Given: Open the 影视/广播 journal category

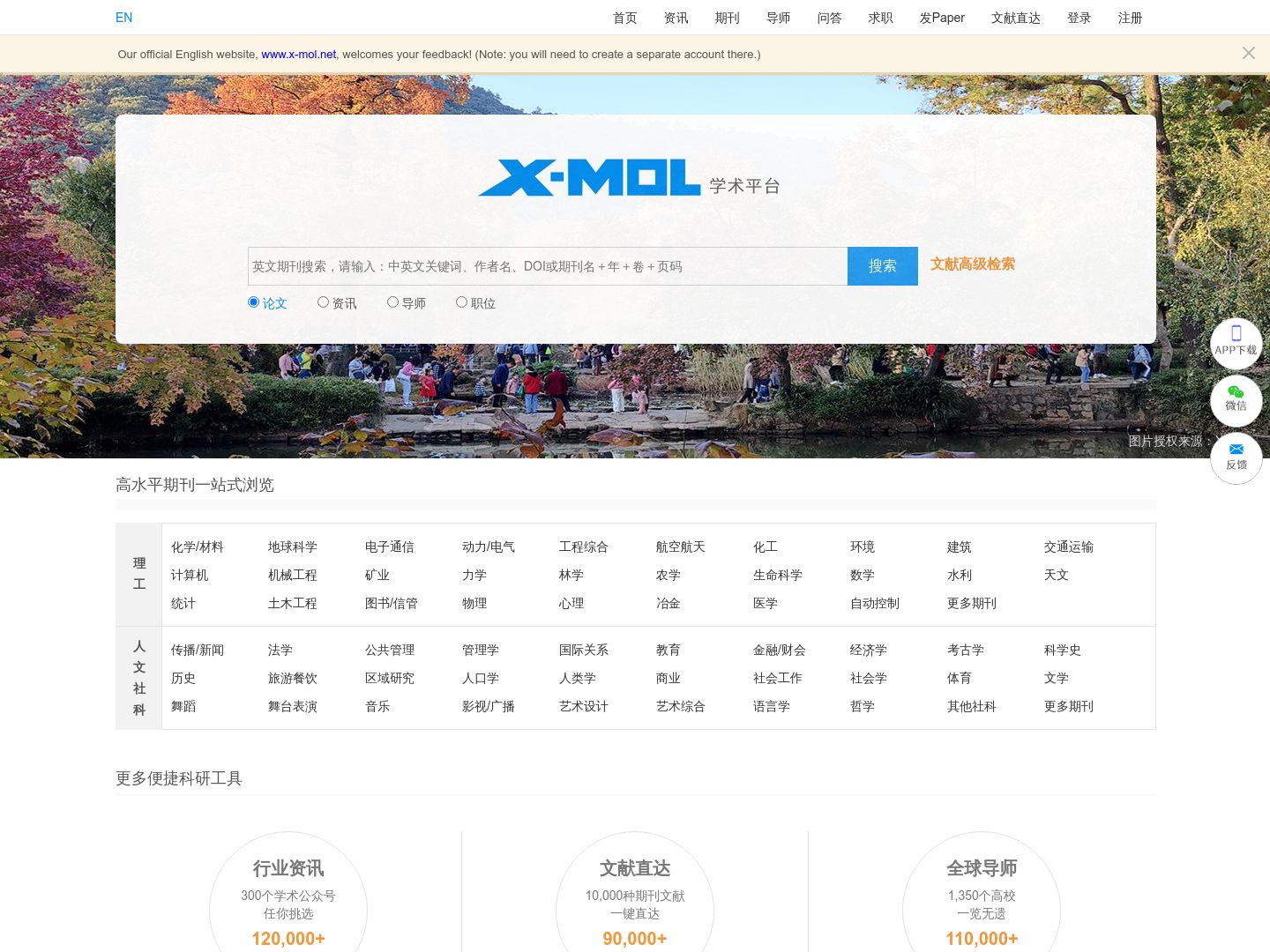Looking at the screenshot, I should tap(489, 706).
